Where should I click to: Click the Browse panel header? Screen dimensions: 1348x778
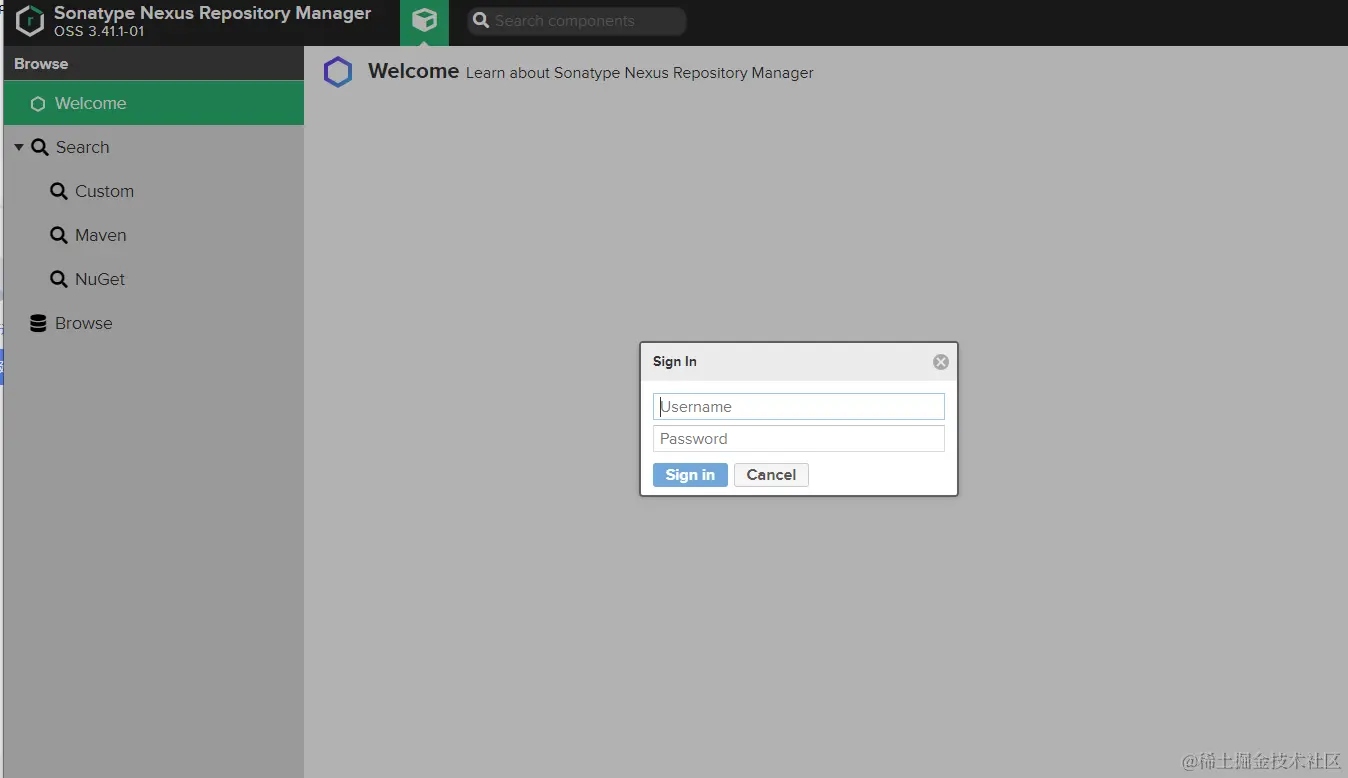pos(154,63)
